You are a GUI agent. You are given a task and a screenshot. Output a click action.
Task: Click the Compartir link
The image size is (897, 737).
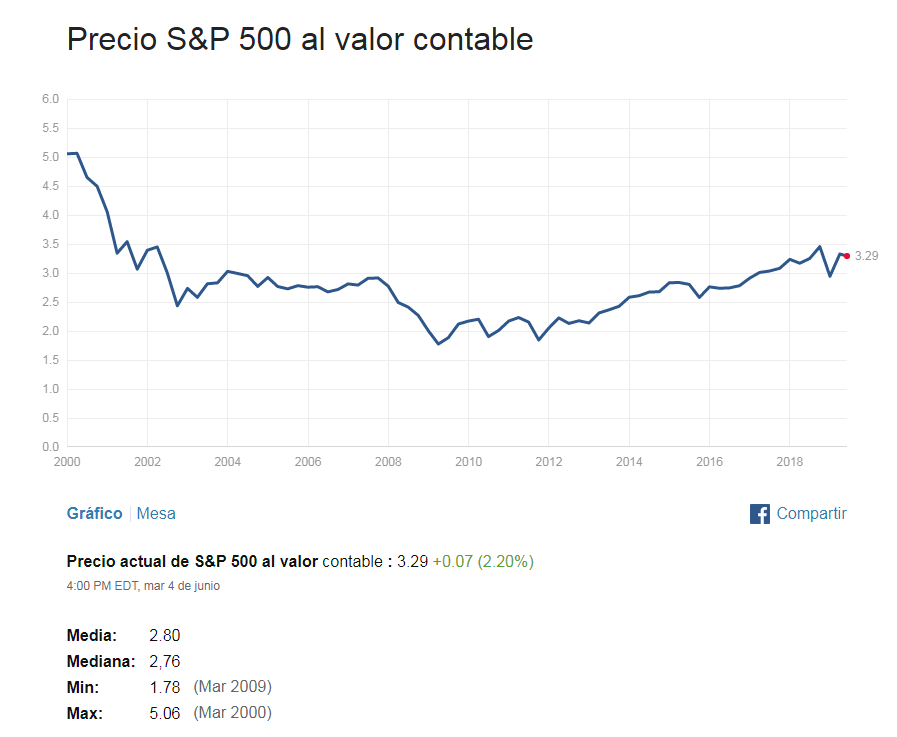tap(811, 514)
